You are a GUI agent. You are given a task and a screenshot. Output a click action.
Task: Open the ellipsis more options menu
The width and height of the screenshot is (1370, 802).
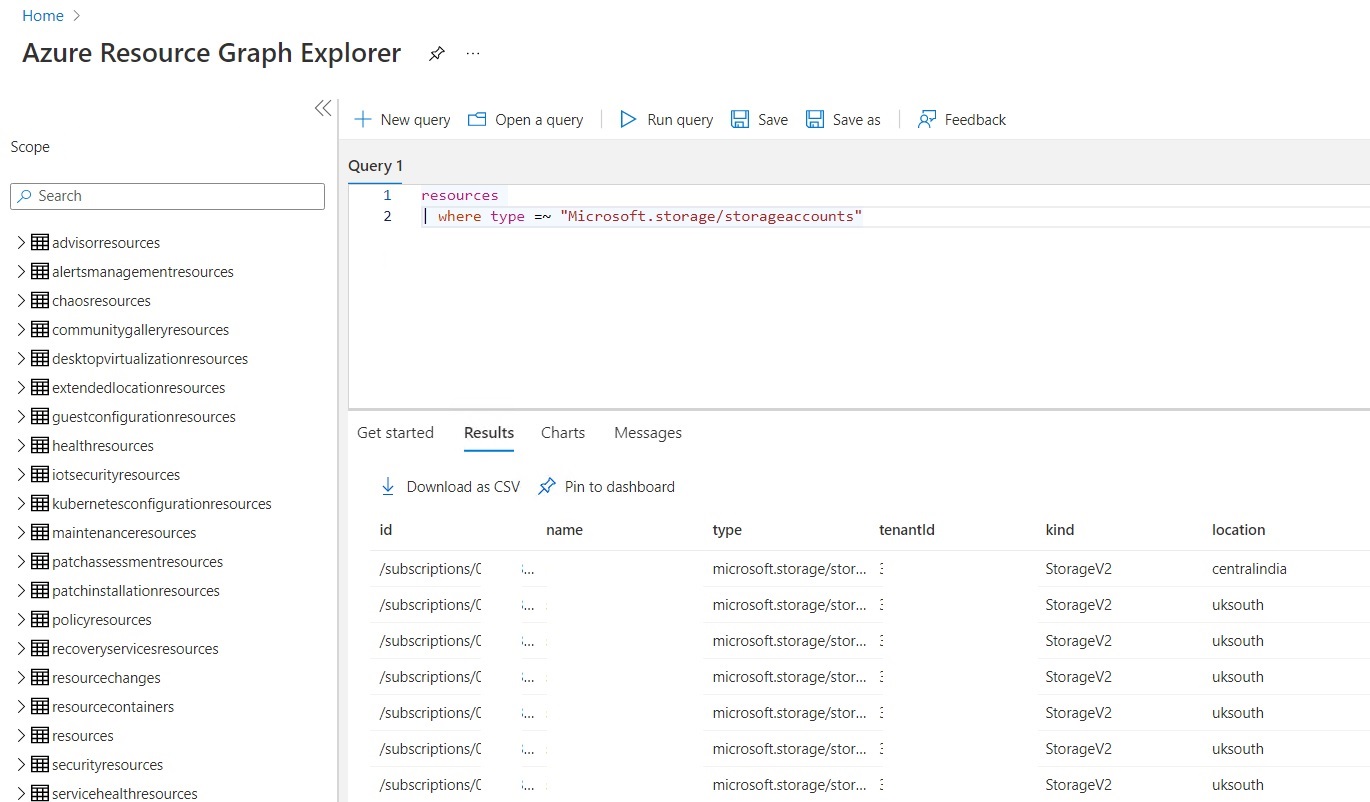coord(473,54)
